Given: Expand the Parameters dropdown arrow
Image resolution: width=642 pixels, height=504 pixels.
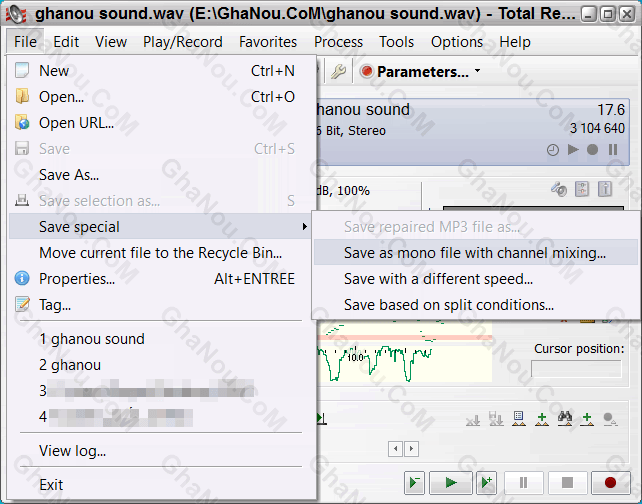Looking at the screenshot, I should [x=477, y=71].
